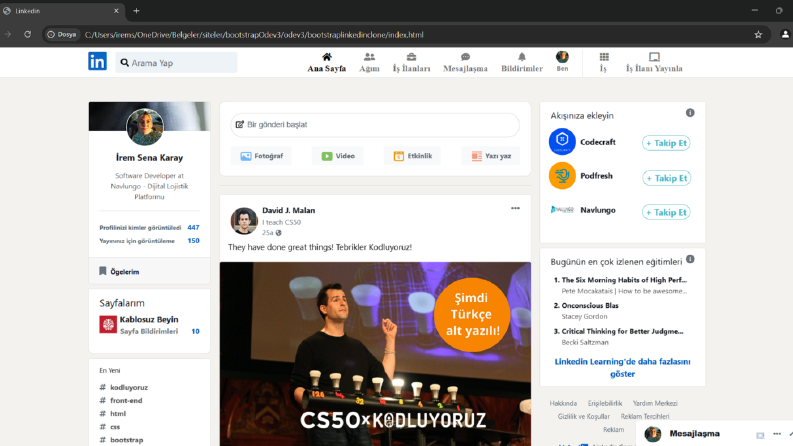Screen dimensions: 793x446
Task: Click the search magnifier icon
Action: point(124,63)
